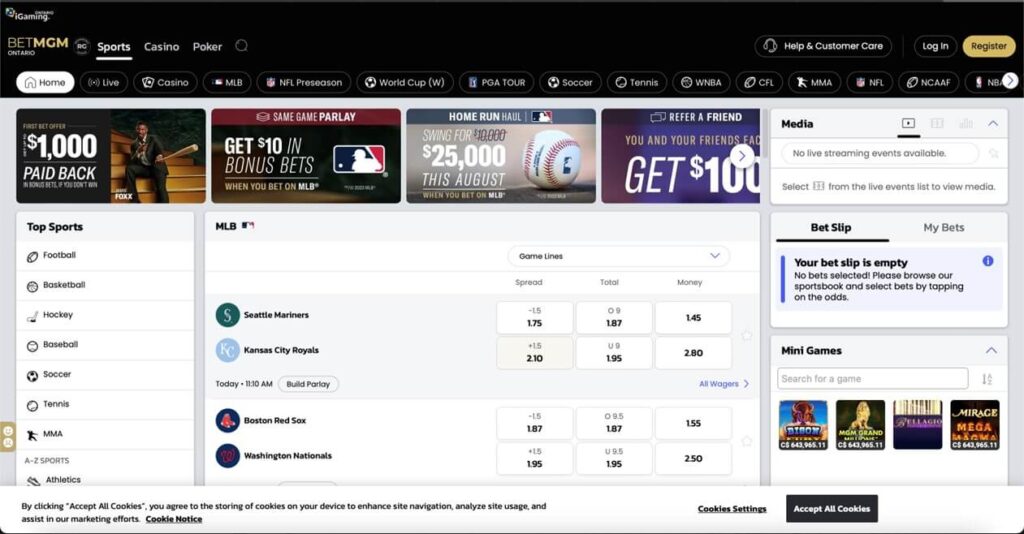Open the Casino pill in sports bar
This screenshot has width=1024, height=534.
pos(165,82)
